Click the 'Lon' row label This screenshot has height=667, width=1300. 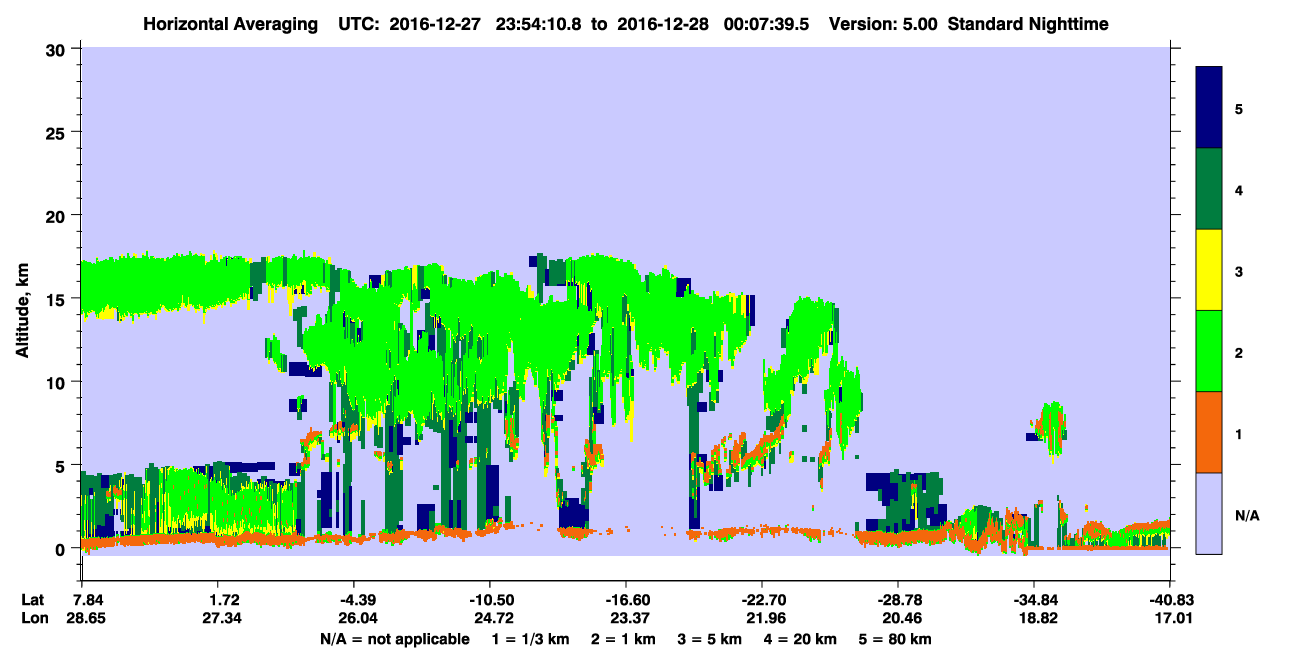pyautogui.click(x=34, y=619)
